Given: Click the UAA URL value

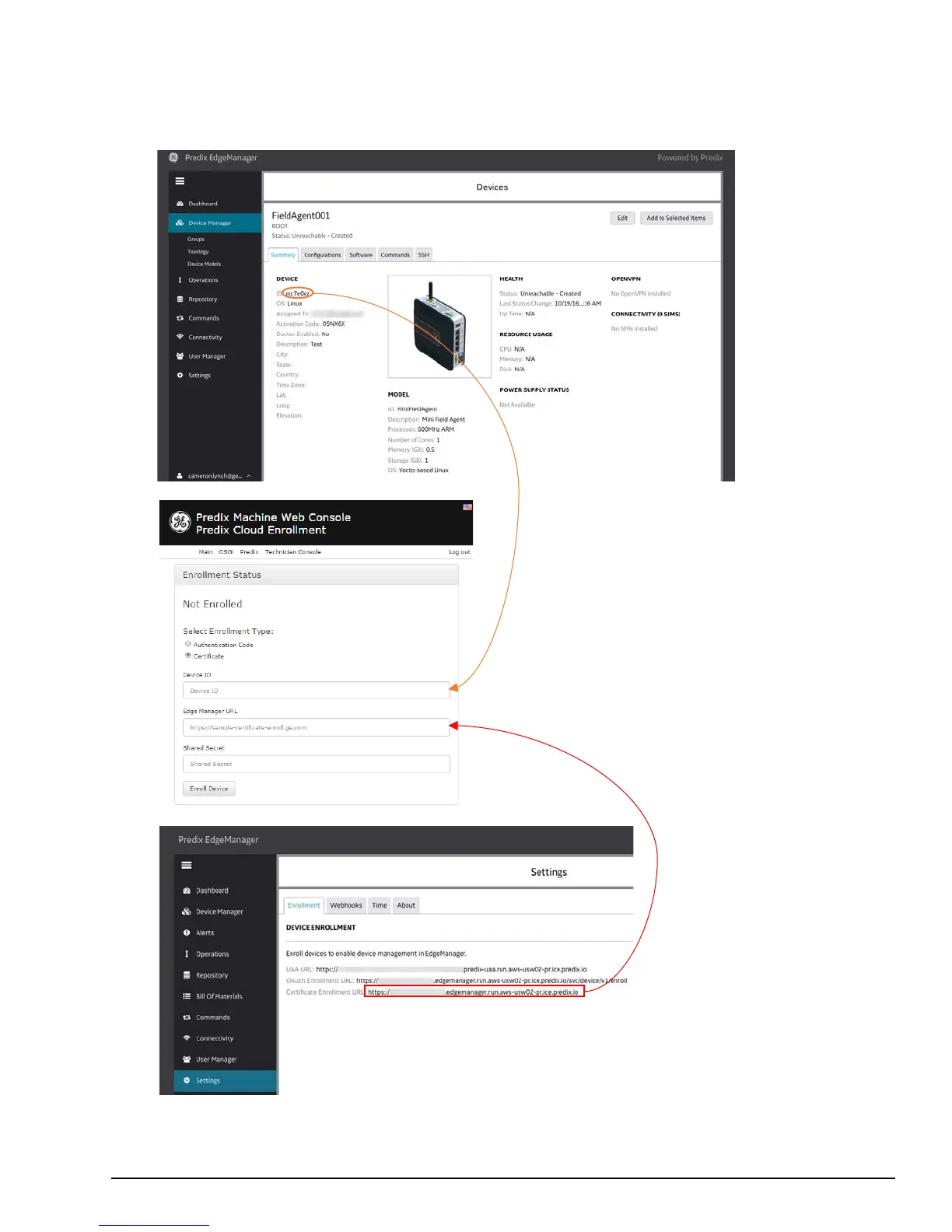Looking at the screenshot, I should pyautogui.click(x=451, y=969).
